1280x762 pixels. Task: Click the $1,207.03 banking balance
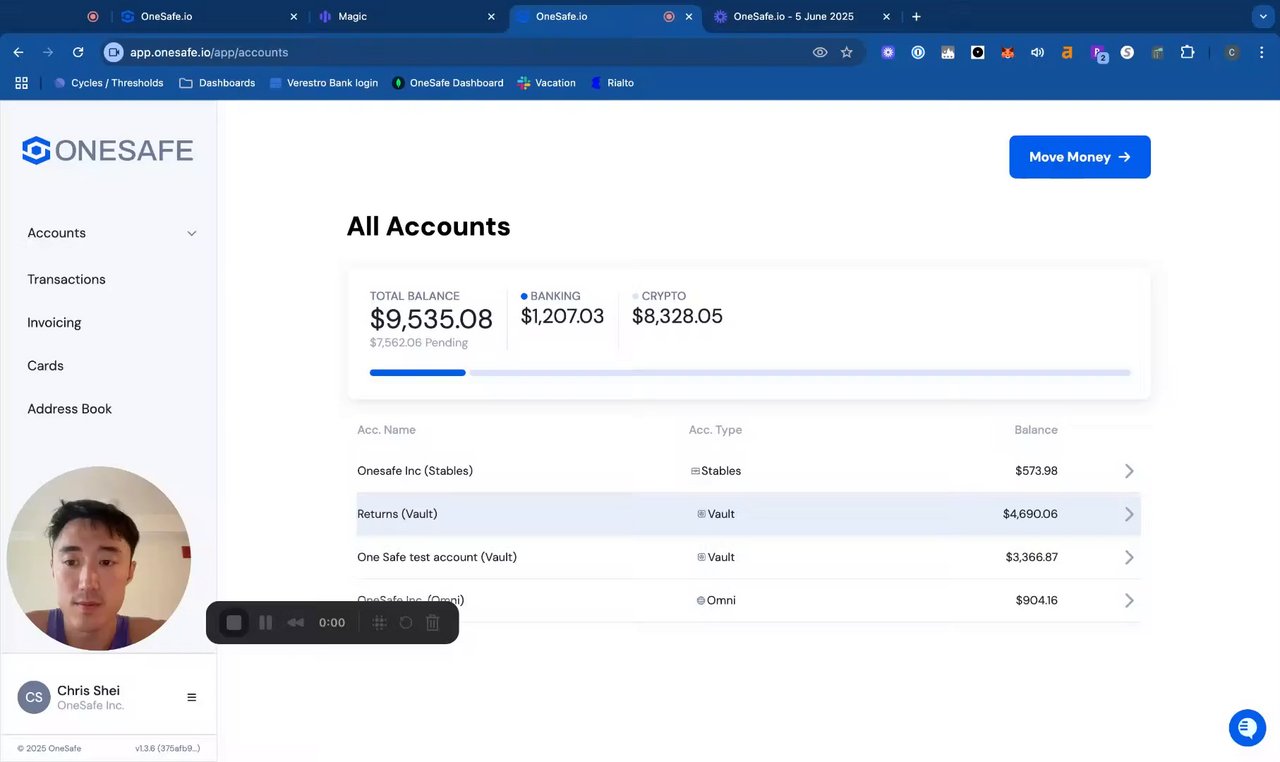[562, 317]
